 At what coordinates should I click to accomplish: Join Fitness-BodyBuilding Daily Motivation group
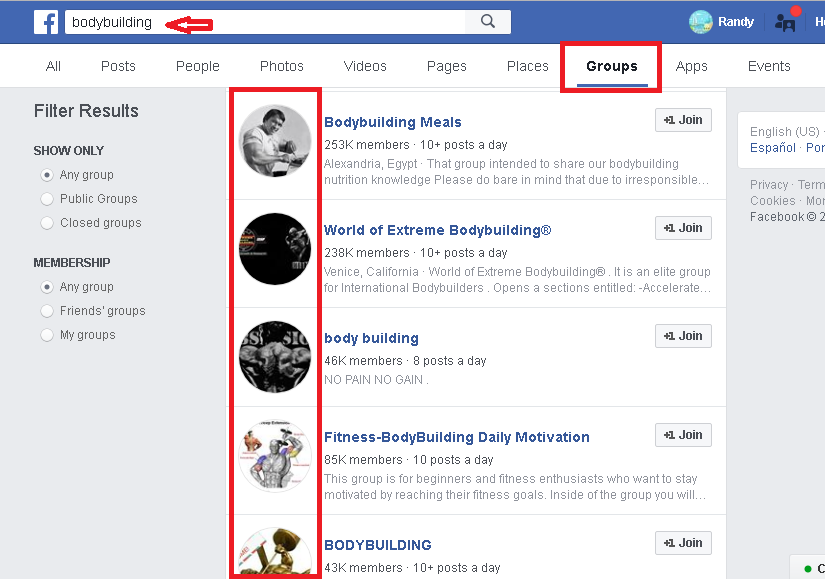[683, 435]
